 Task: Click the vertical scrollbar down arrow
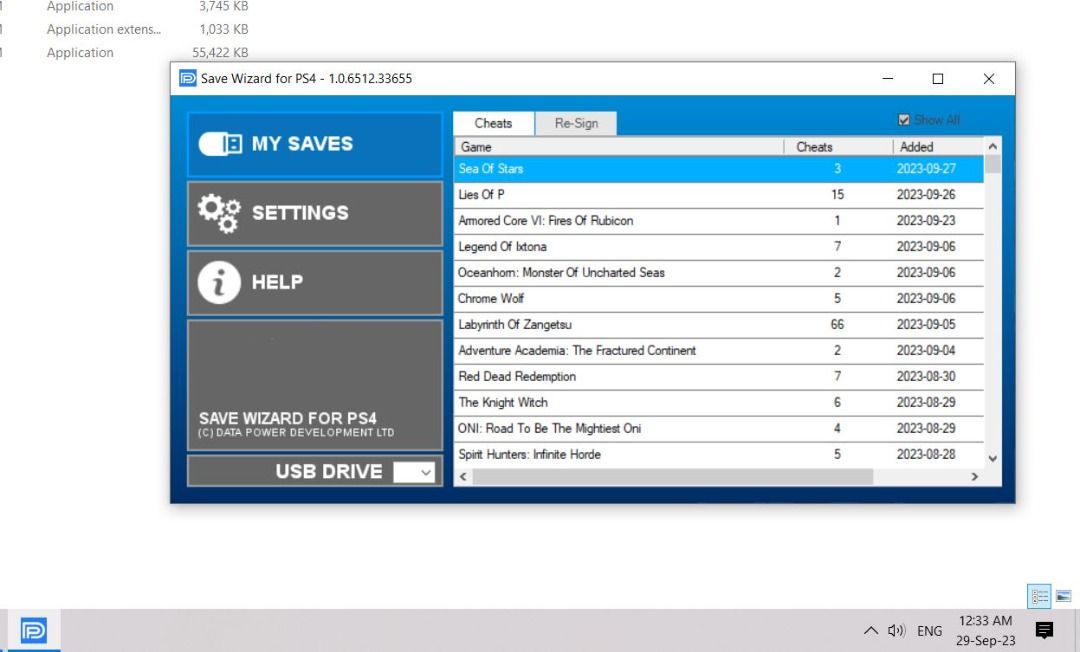[993, 459]
